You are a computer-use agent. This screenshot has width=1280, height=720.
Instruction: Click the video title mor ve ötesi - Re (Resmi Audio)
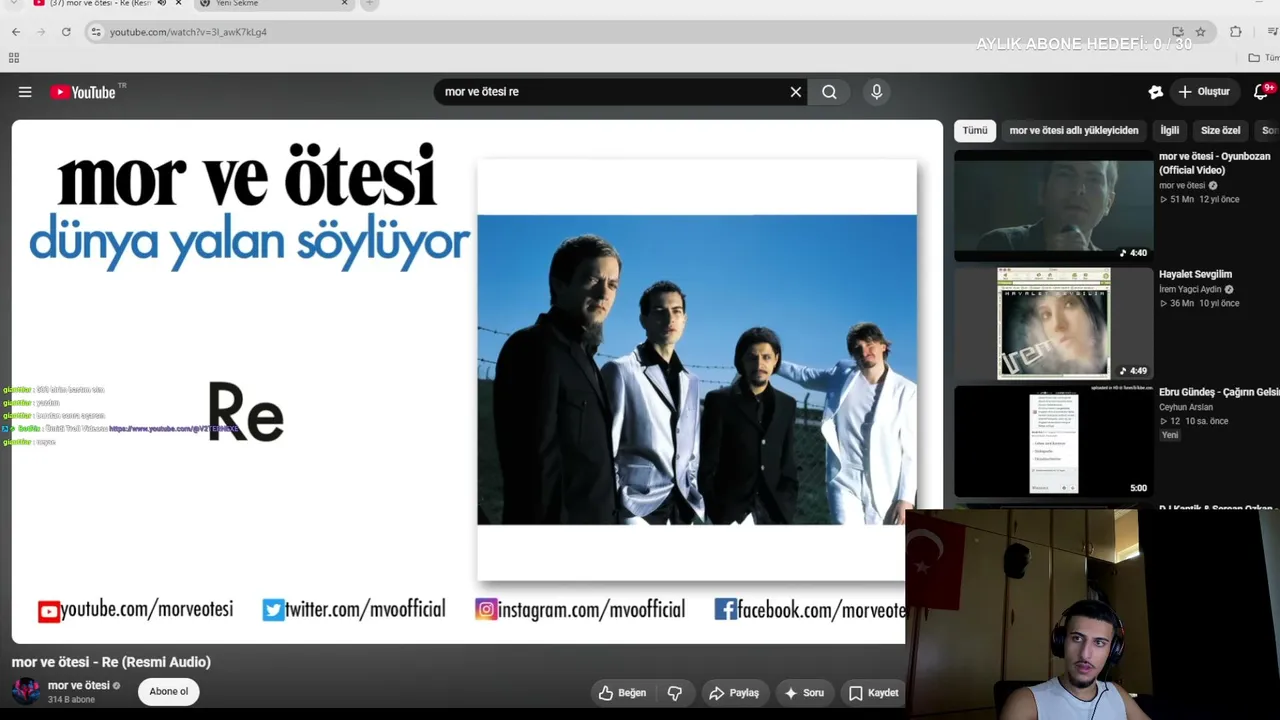pos(111,662)
